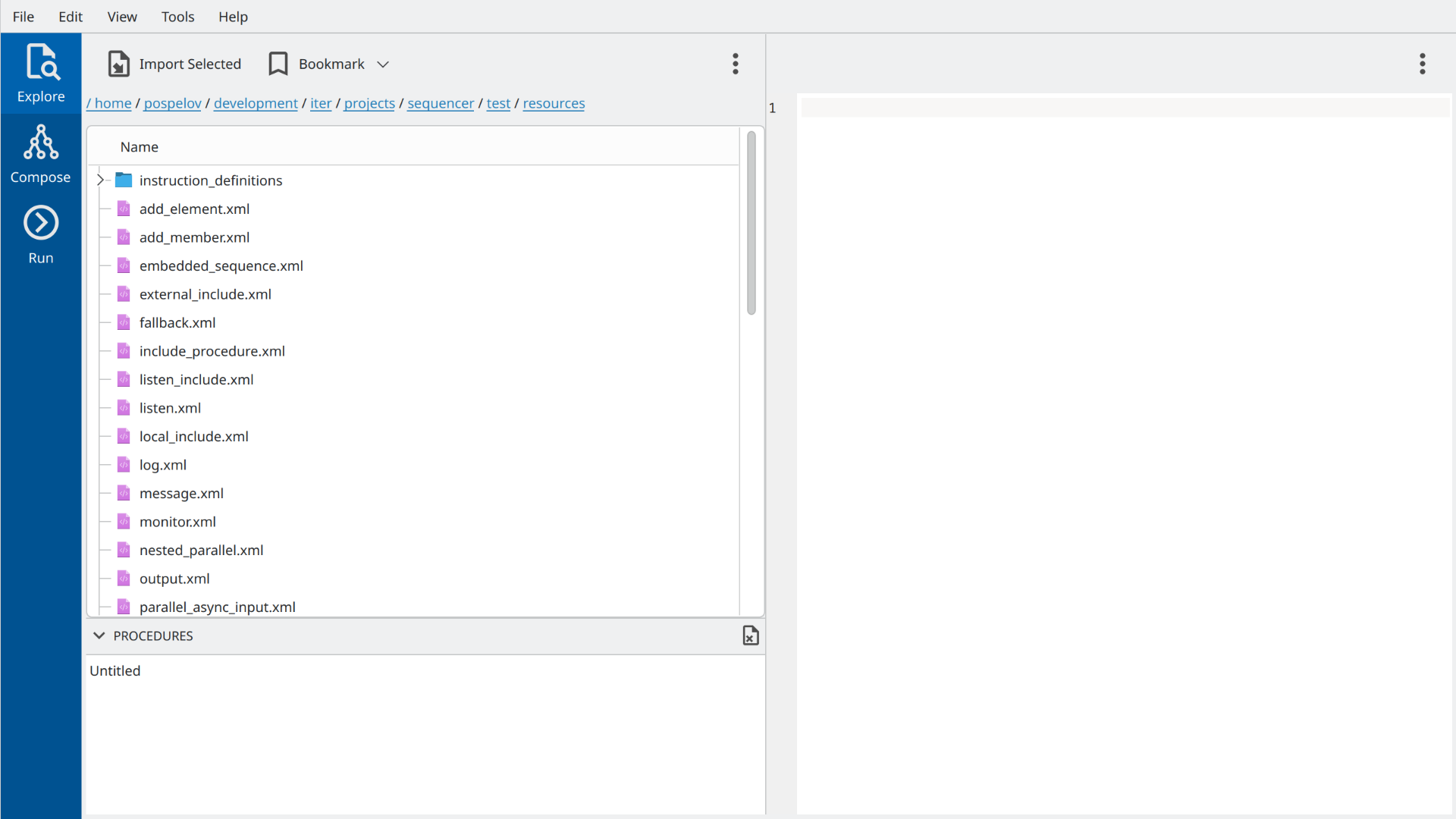Click the Import Selected document icon
The width and height of the screenshot is (1456, 819).
(x=118, y=64)
